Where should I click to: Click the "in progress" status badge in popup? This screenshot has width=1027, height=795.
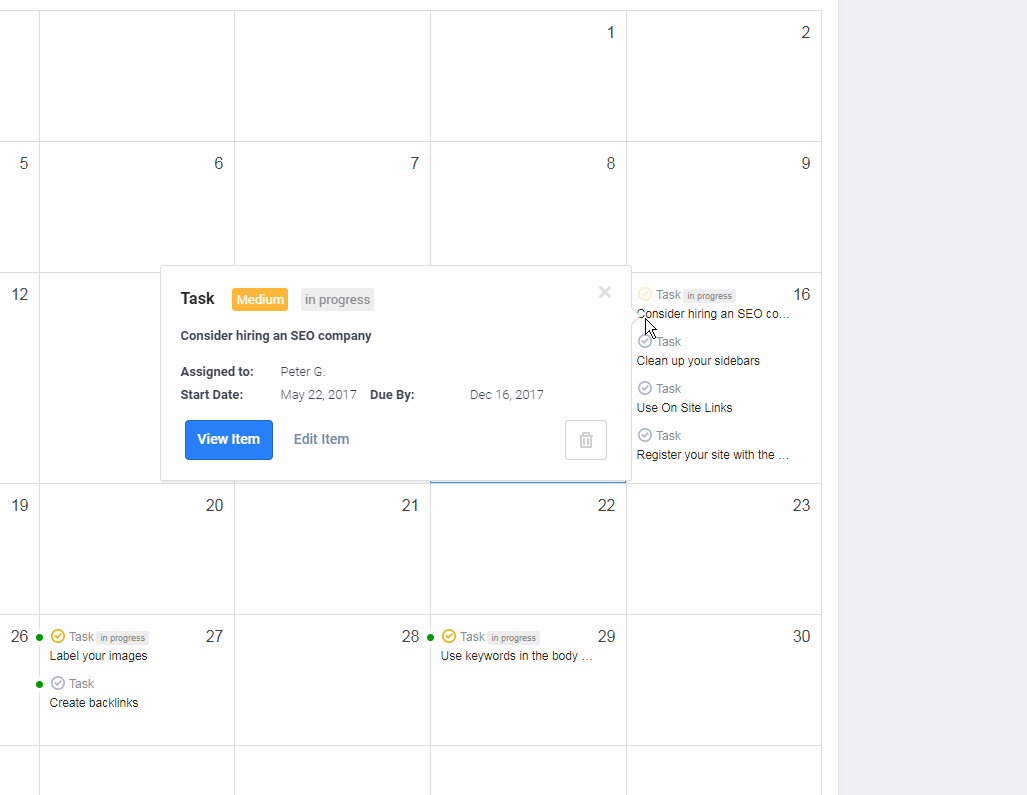[x=337, y=299]
